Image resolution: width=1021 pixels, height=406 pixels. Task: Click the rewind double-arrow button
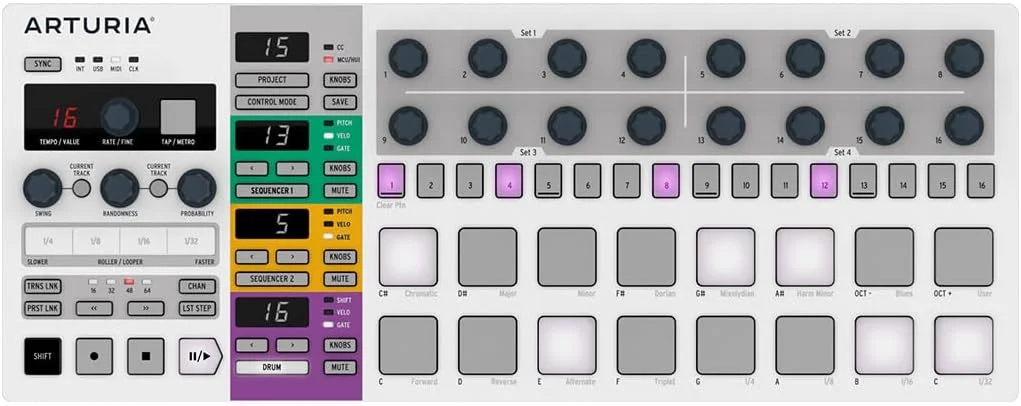94,308
